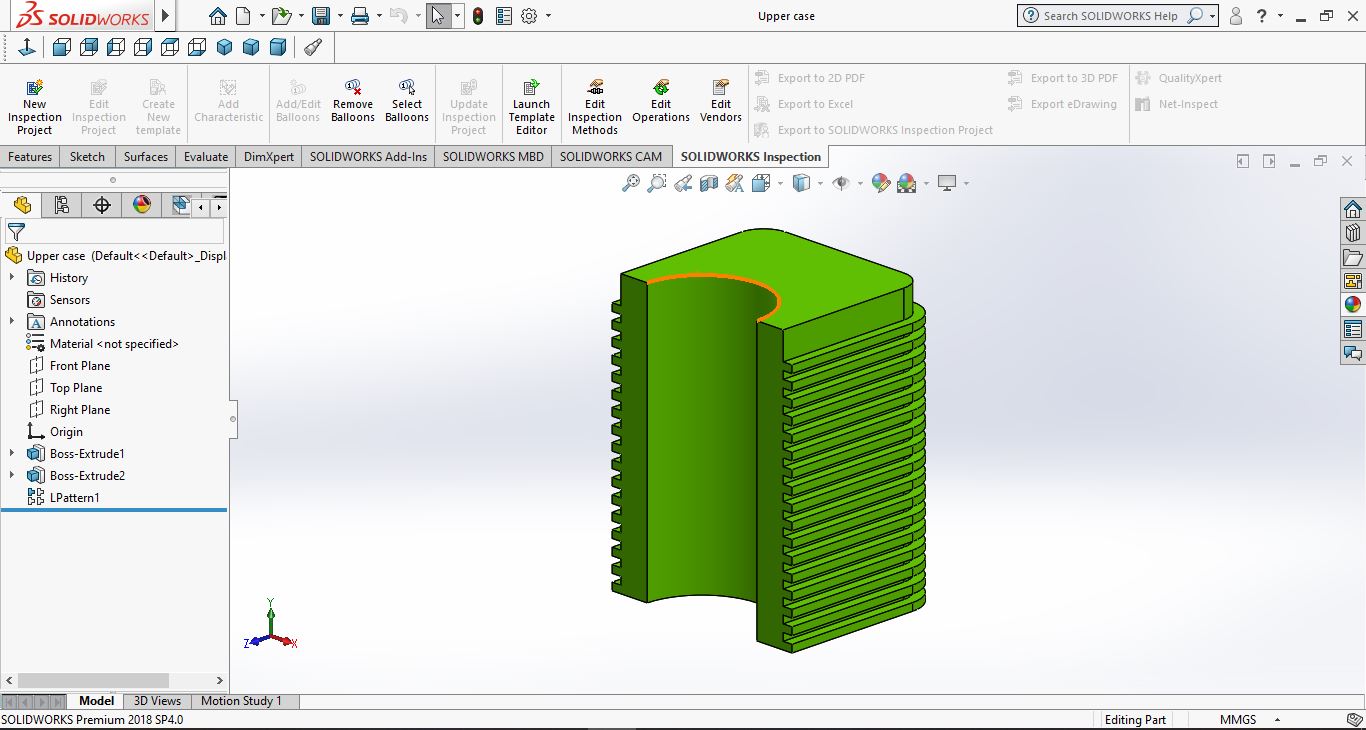Toggle the Section View icon
This screenshot has width=1366, height=730.
tap(709, 183)
